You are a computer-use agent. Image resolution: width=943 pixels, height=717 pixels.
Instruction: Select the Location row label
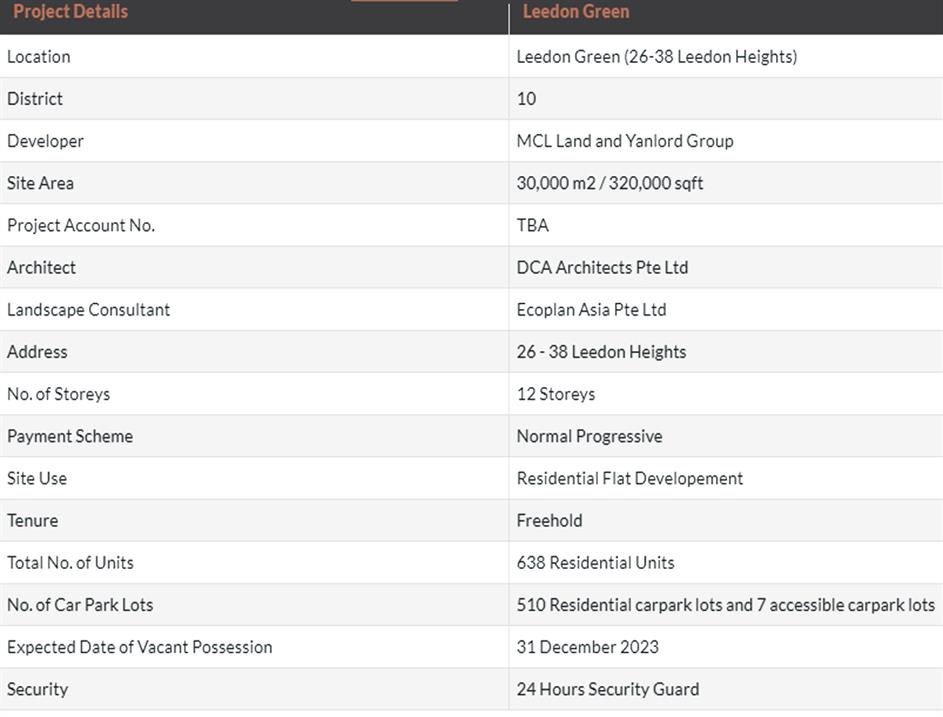[x=39, y=57]
